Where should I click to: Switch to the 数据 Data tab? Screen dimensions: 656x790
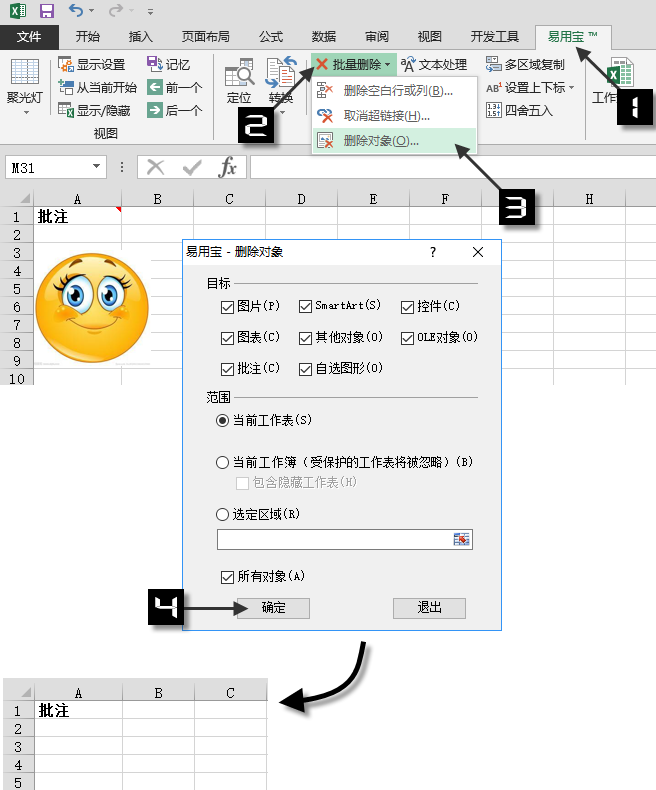coord(324,37)
